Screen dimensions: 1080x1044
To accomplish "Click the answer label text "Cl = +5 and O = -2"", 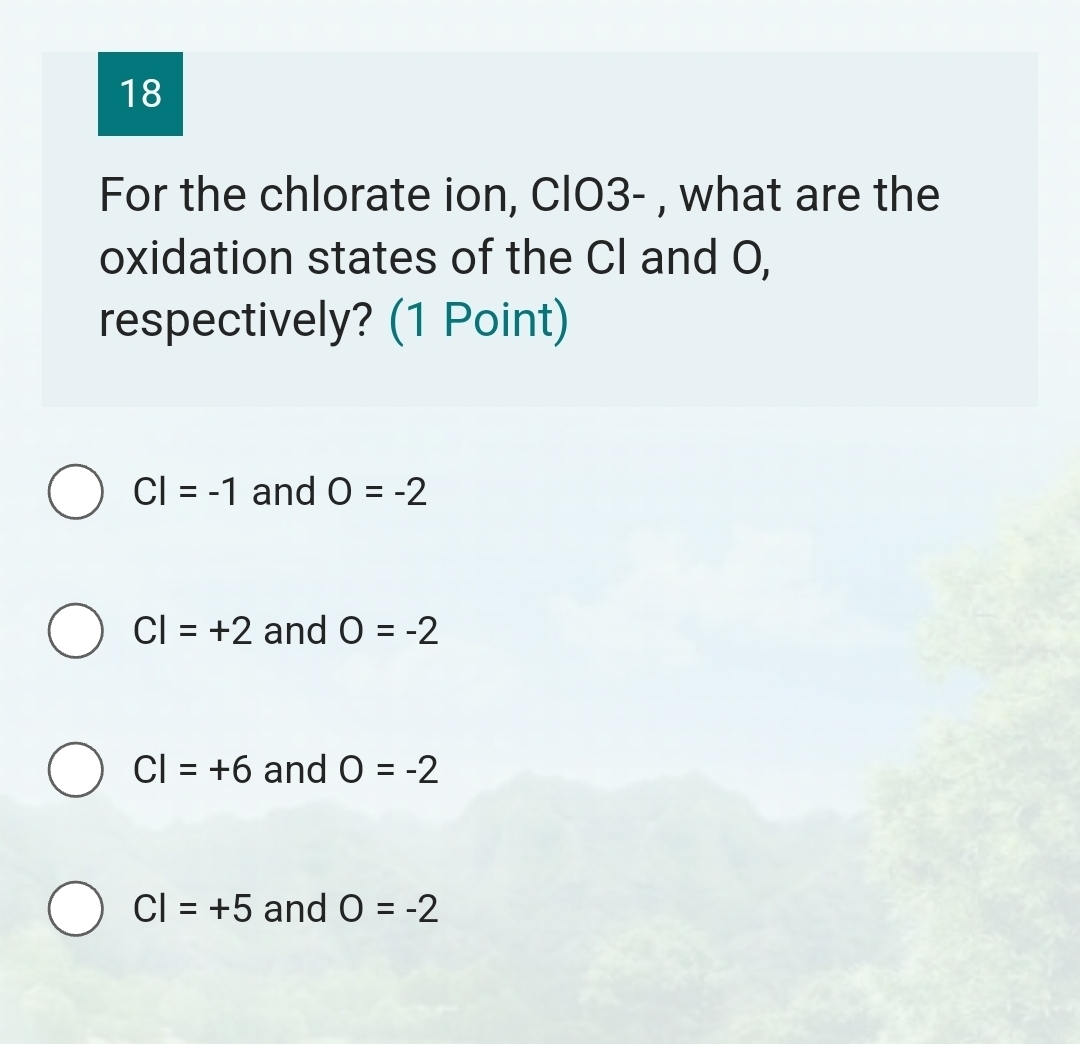I will click(x=287, y=909).
